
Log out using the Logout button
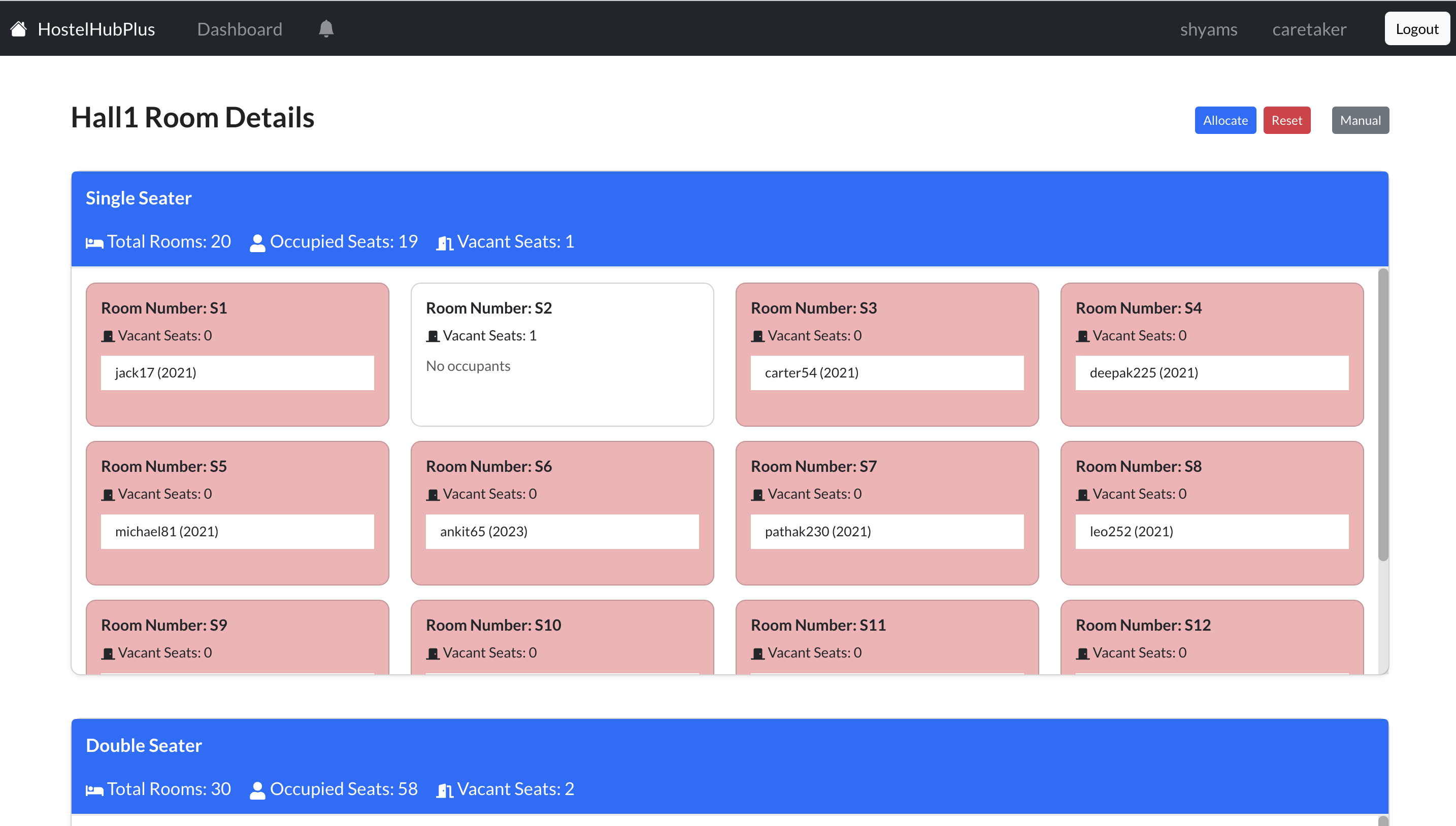(1416, 29)
